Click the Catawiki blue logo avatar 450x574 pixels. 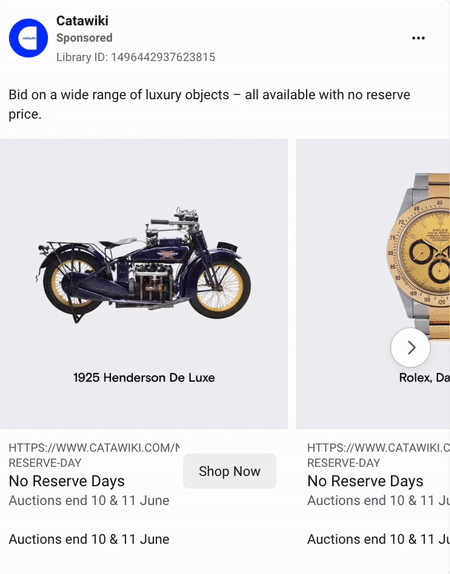point(28,38)
